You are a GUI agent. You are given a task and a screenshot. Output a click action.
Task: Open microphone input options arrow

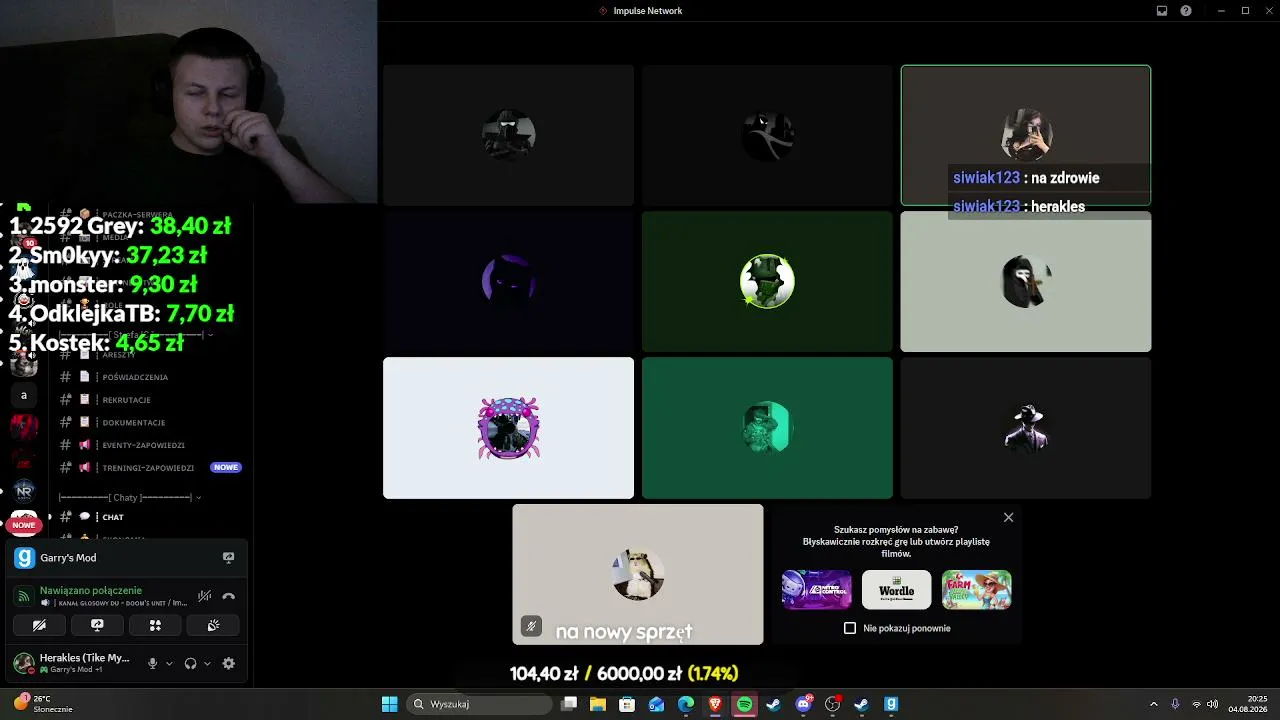pos(169,663)
